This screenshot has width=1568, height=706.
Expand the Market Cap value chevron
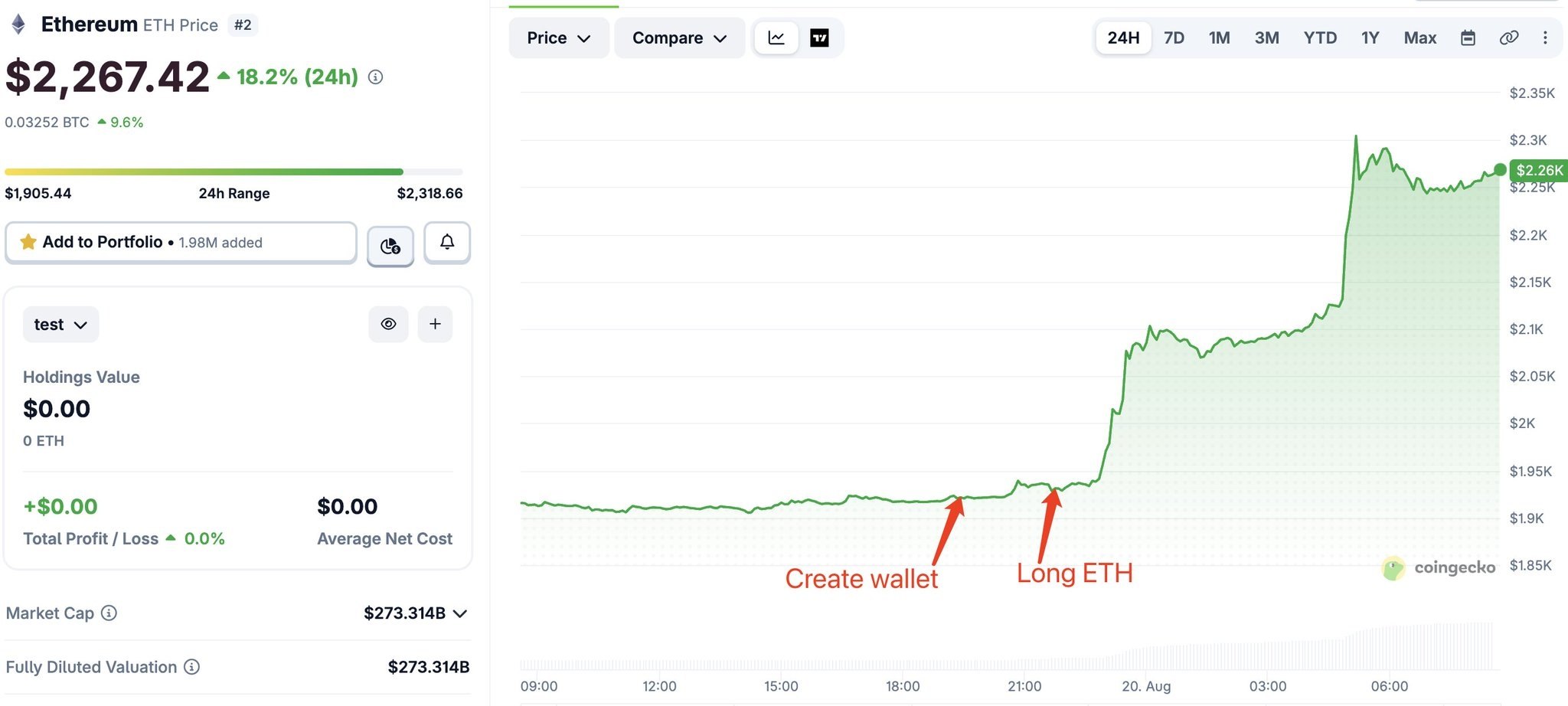pos(460,613)
